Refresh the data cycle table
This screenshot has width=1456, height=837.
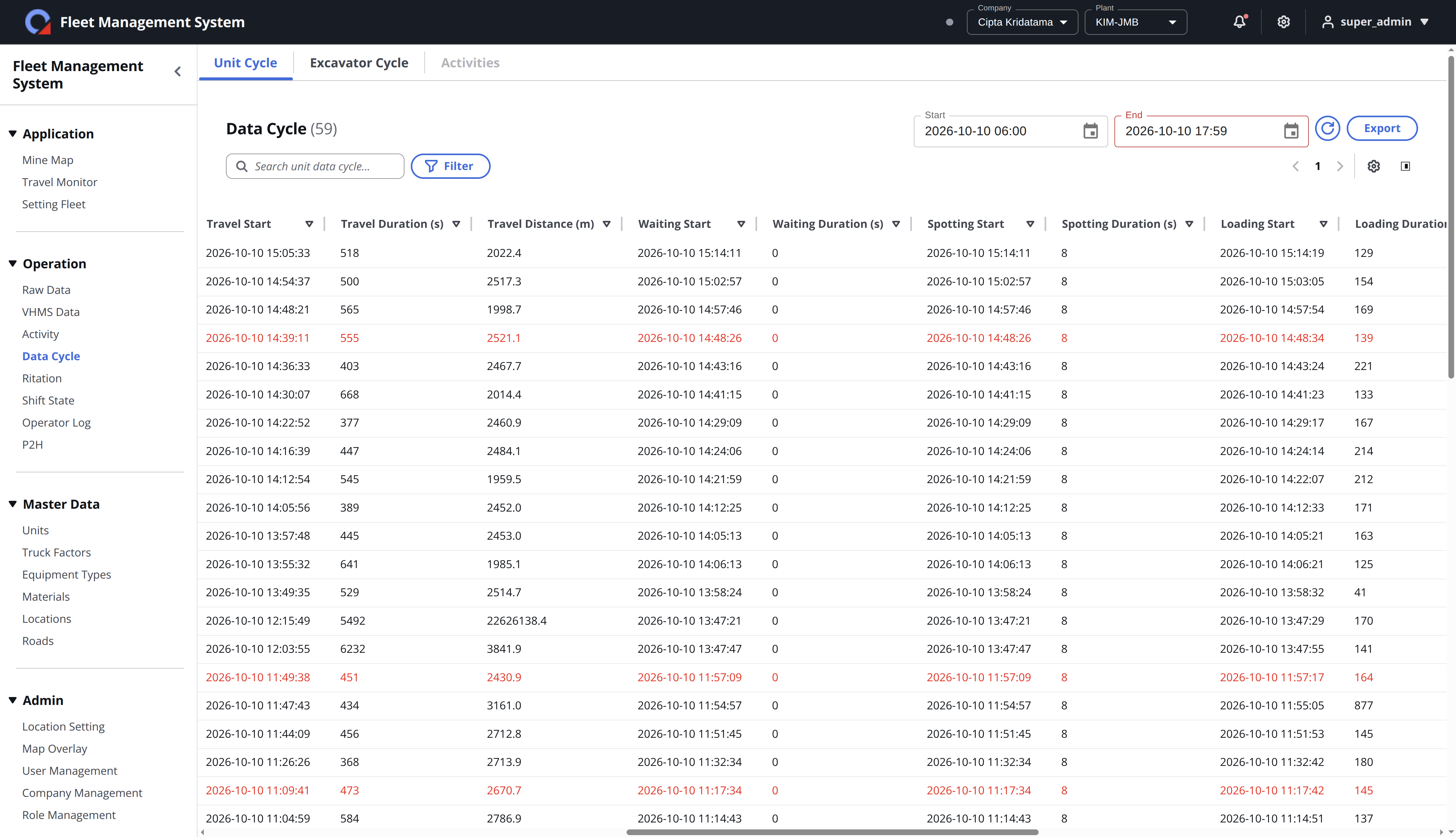pyautogui.click(x=1327, y=128)
